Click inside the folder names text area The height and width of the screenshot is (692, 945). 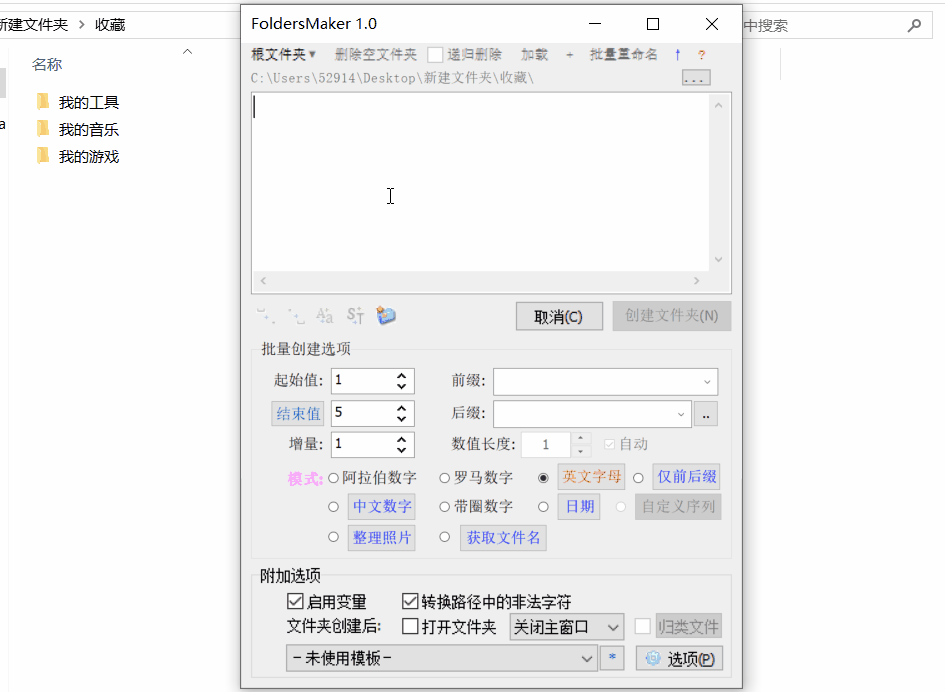pos(480,182)
